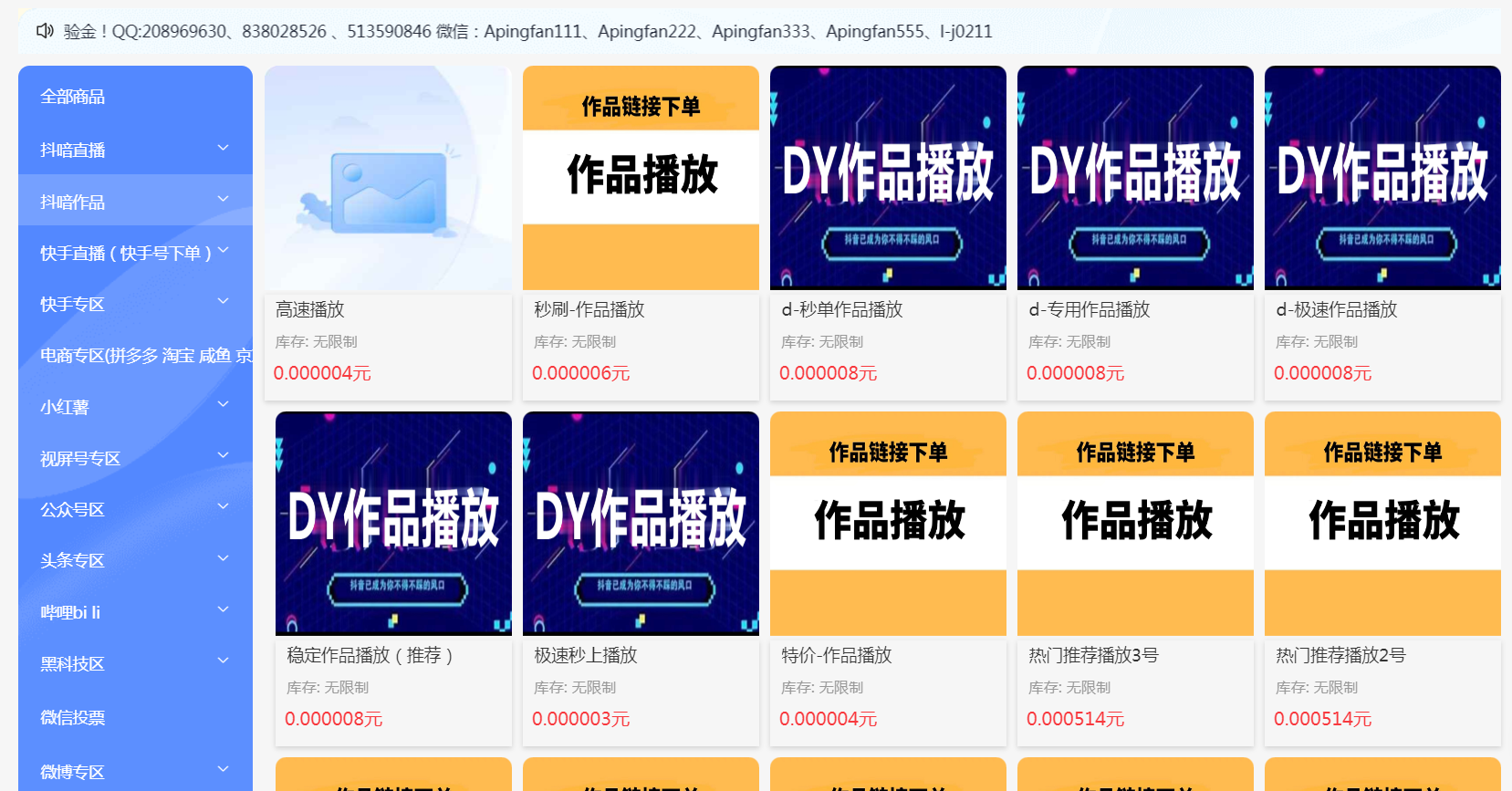Expand the 抖喑直播 category chevron

(x=223, y=148)
